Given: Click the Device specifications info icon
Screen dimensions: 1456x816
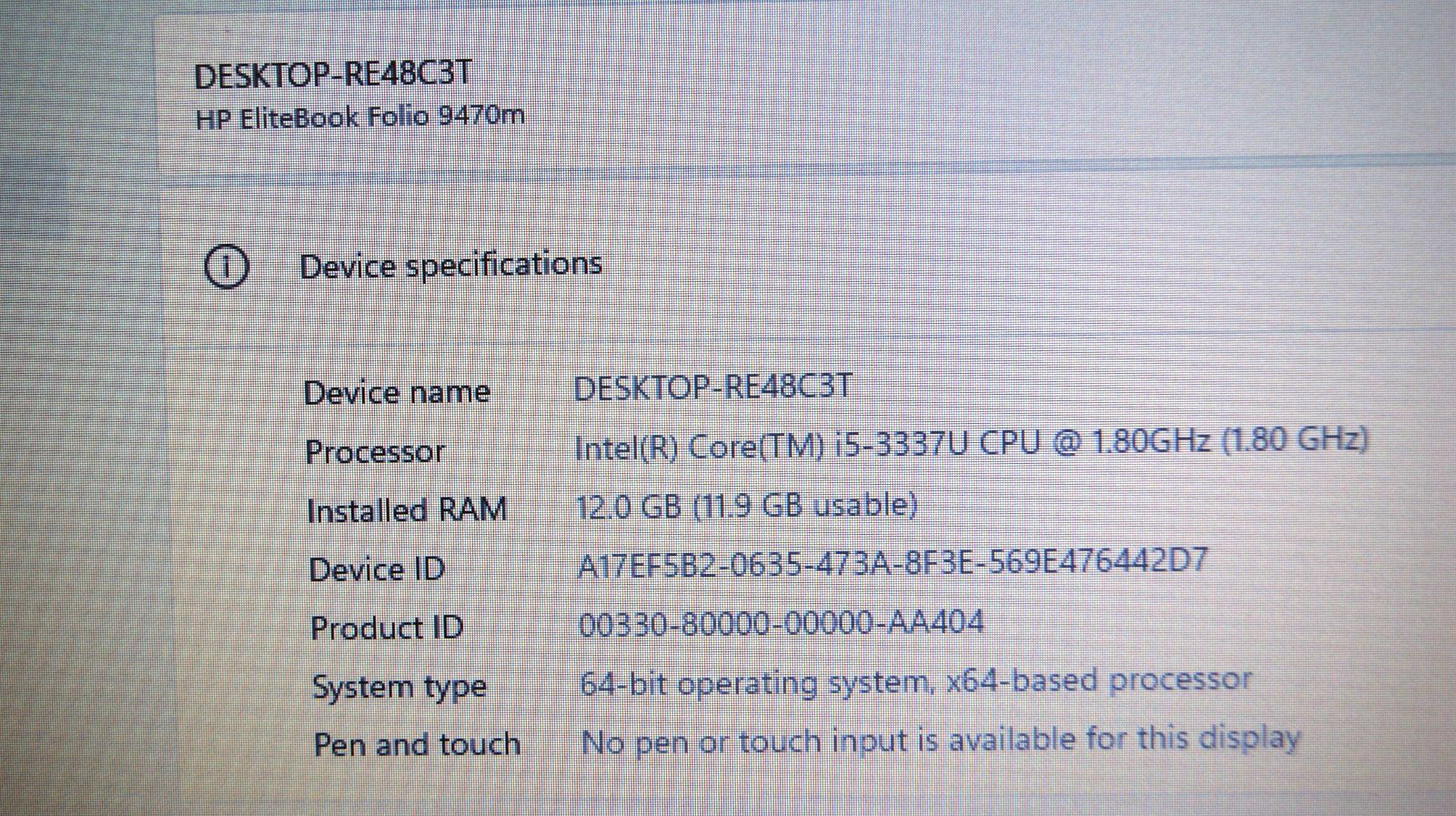Looking at the screenshot, I should pos(227,268).
